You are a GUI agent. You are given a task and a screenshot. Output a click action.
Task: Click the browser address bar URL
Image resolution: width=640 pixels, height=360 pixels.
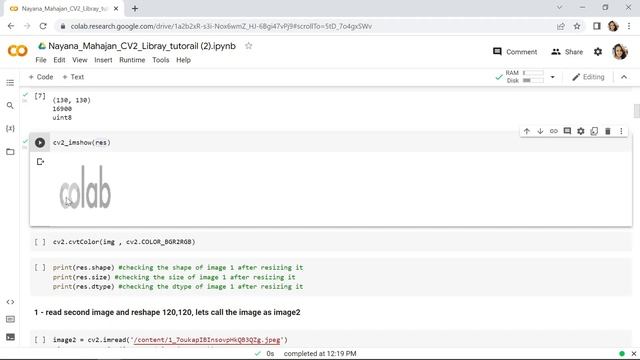pos(221,26)
